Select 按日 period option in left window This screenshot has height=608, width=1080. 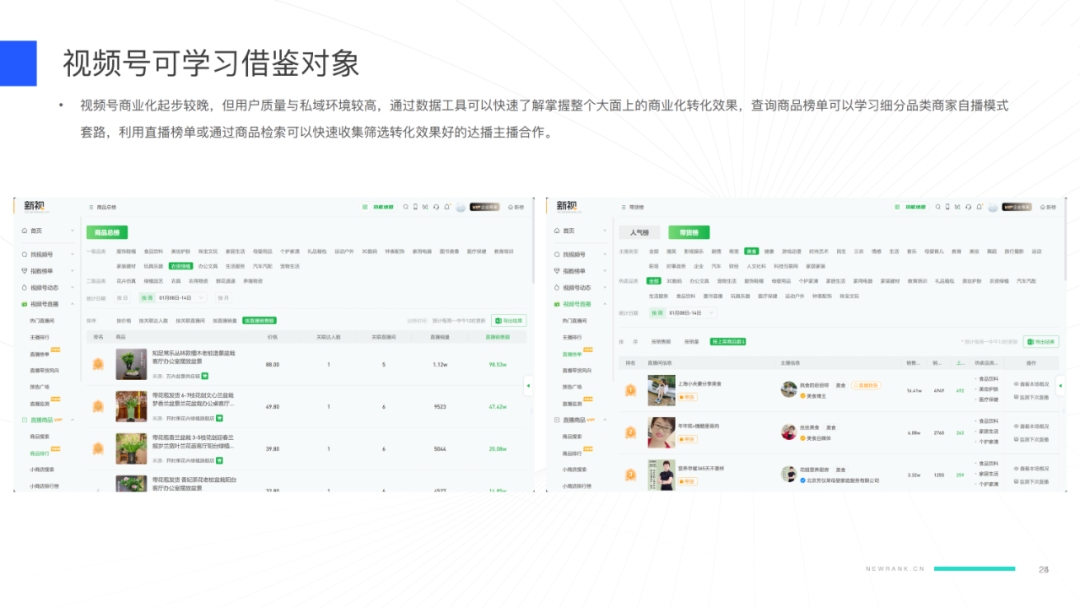pos(123,298)
